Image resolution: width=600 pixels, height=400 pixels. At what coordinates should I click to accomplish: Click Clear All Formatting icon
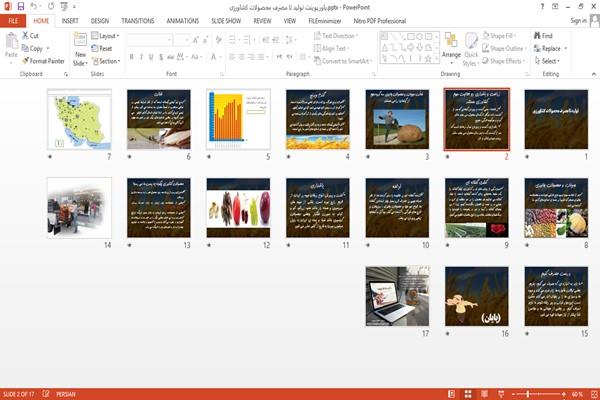(218, 40)
